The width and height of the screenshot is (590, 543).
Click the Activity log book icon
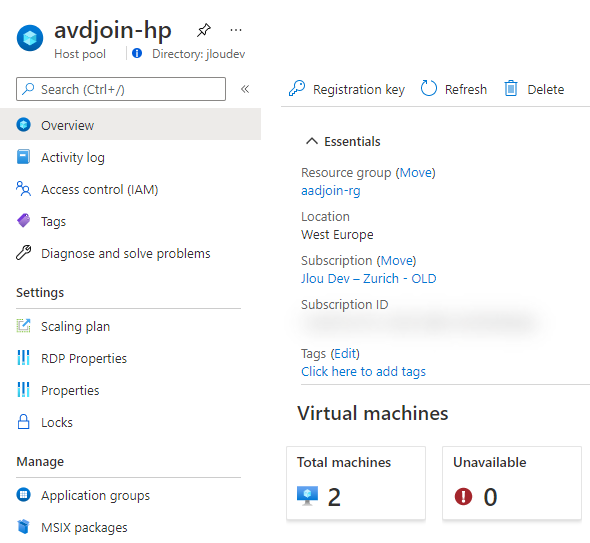[x=23, y=157]
